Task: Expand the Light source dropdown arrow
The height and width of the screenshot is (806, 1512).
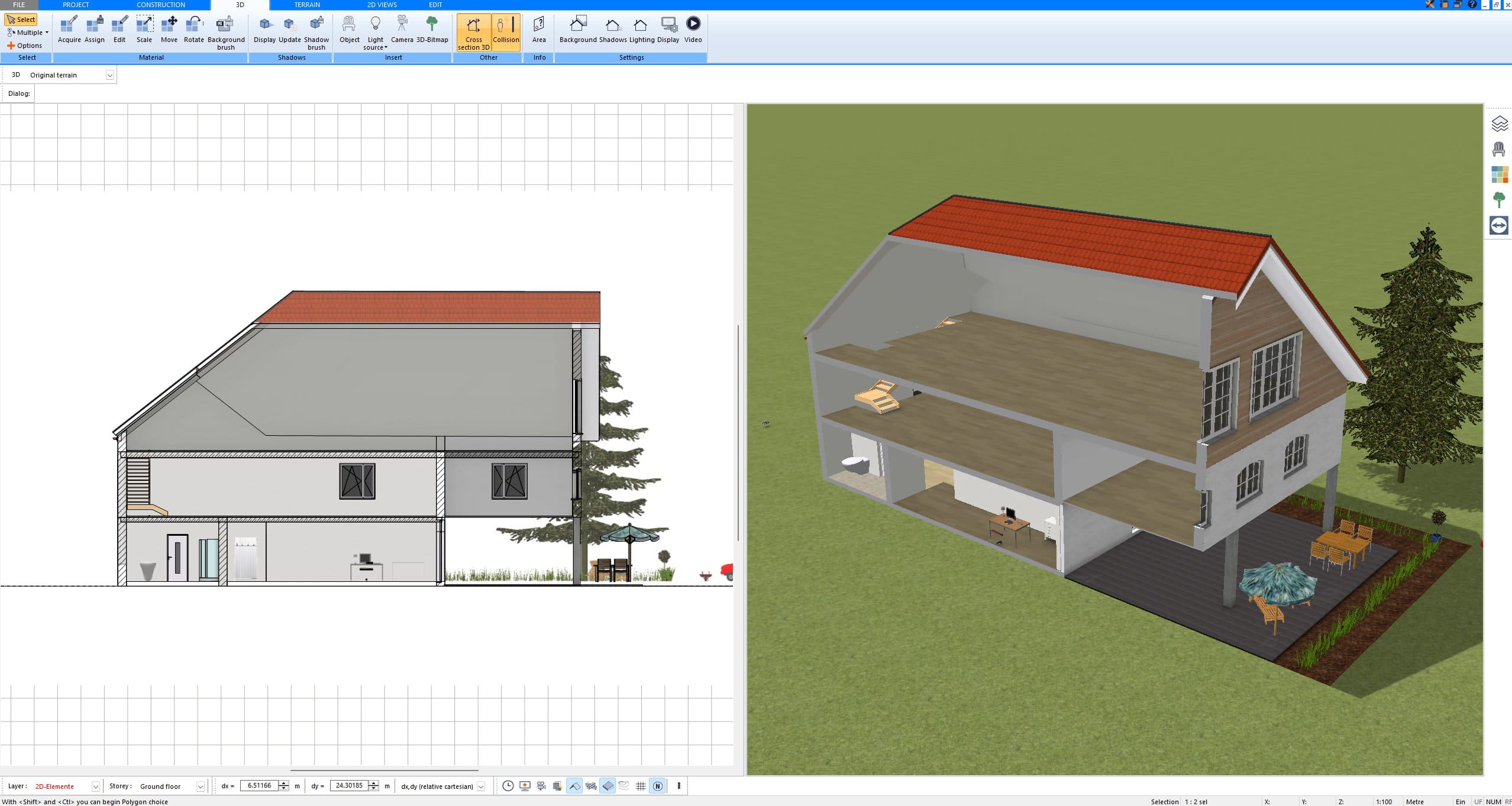Action: pos(386,47)
